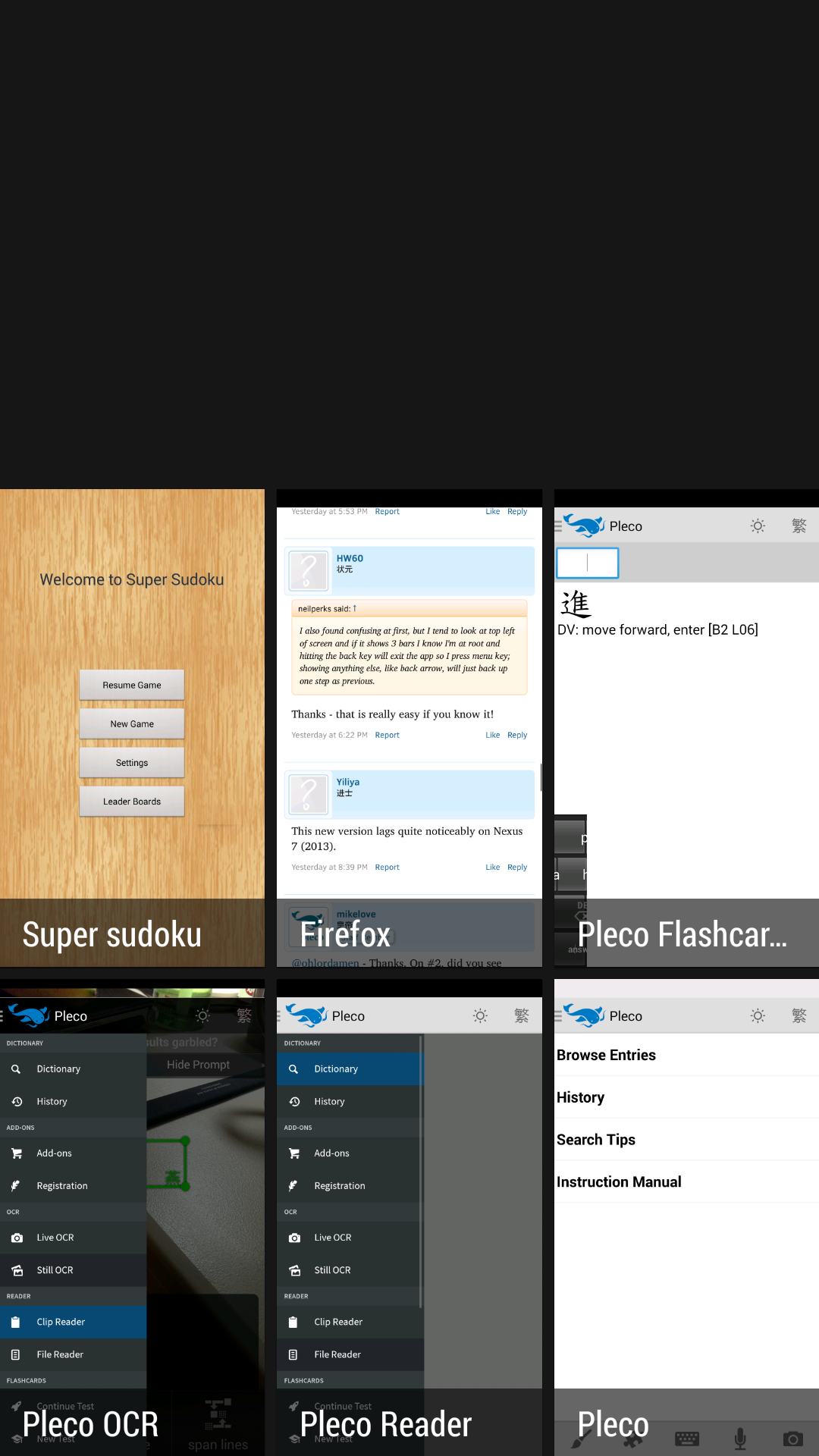This screenshot has width=819, height=1456.
Task: Tap Clip Reader clipboard icon in Pleco OCR drawer
Action: (x=16, y=1322)
